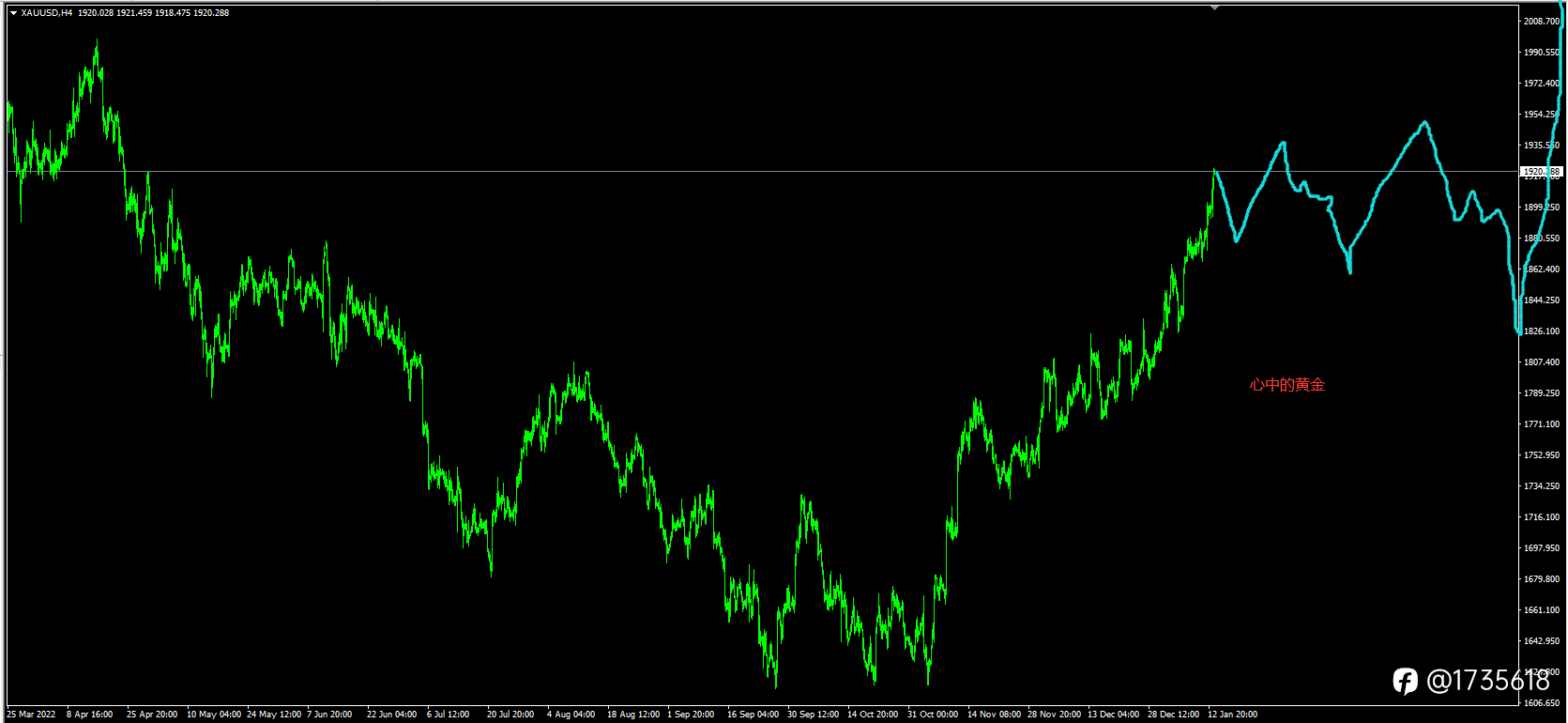
Task: Click the 2008.700 price axis label
Action: click(x=1542, y=21)
